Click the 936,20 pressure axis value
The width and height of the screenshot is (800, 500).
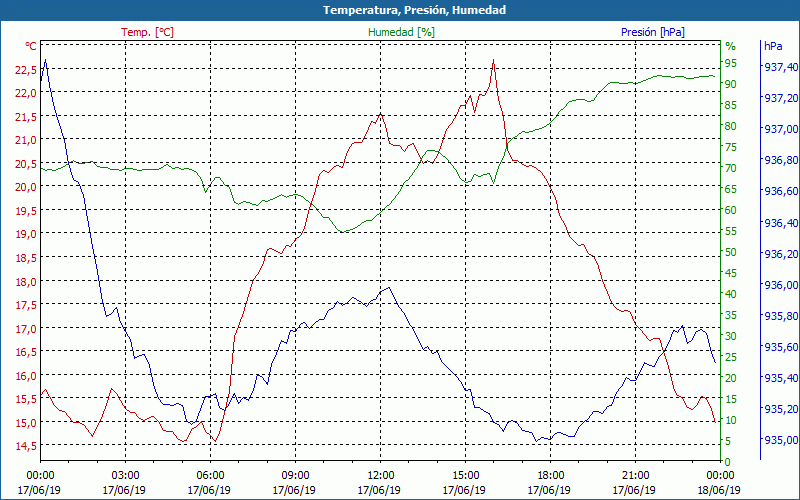coord(779,254)
